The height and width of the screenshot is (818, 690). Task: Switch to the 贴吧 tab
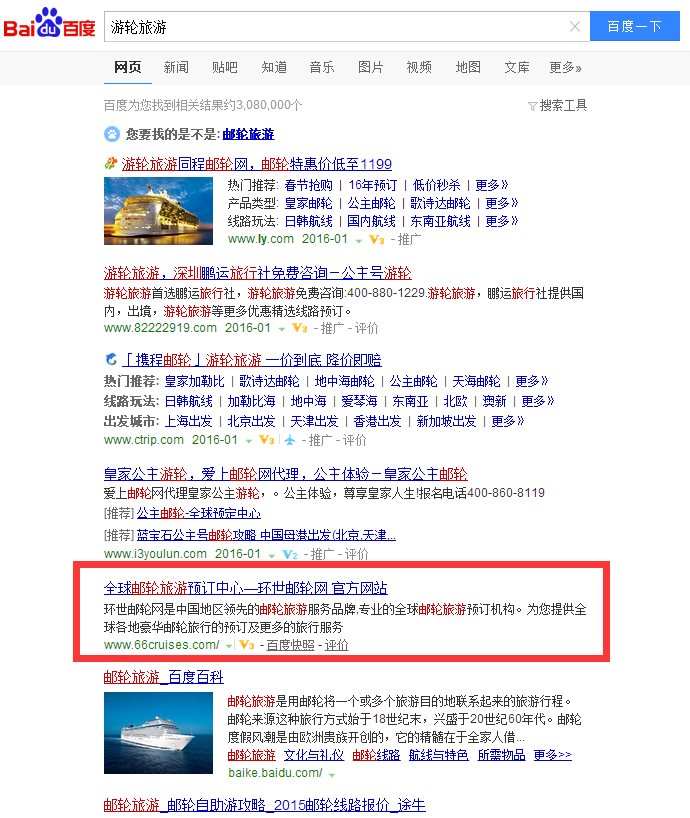click(x=225, y=67)
